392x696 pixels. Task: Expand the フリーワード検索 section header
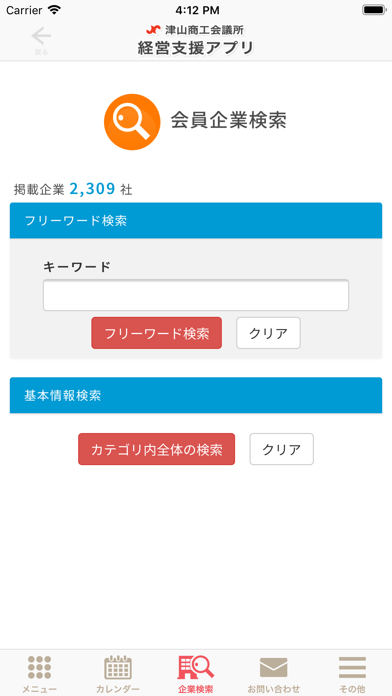tap(196, 221)
